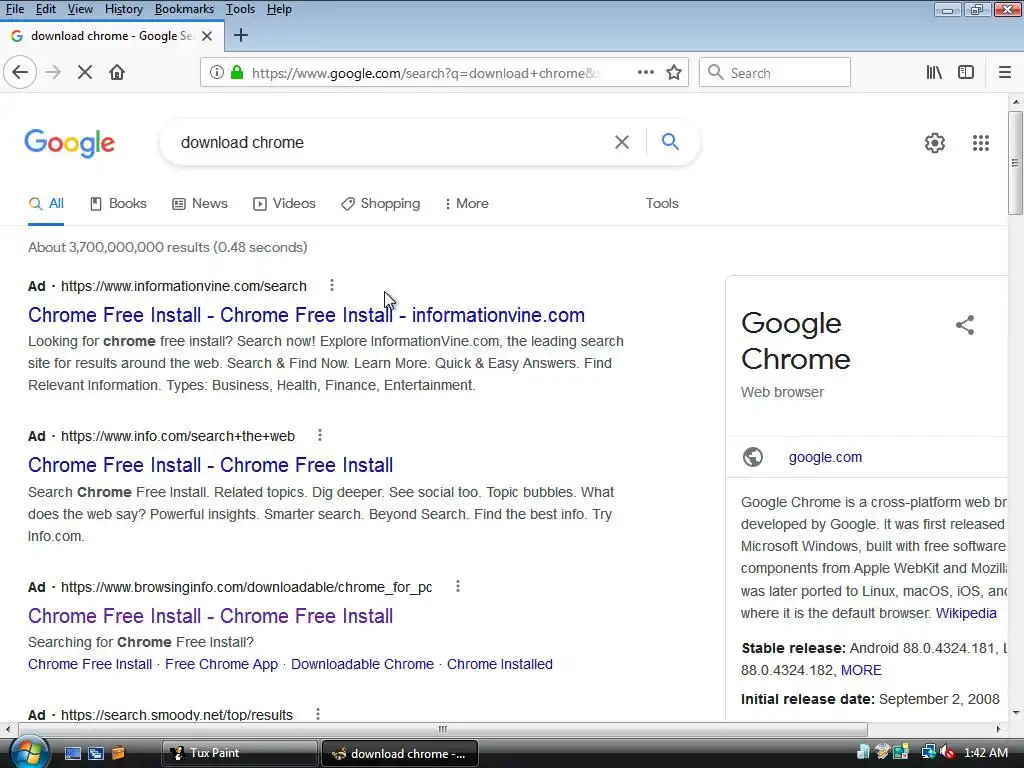This screenshot has height=768, width=1024.
Task: Click the globe icon beside google.com
Action: (x=752, y=456)
